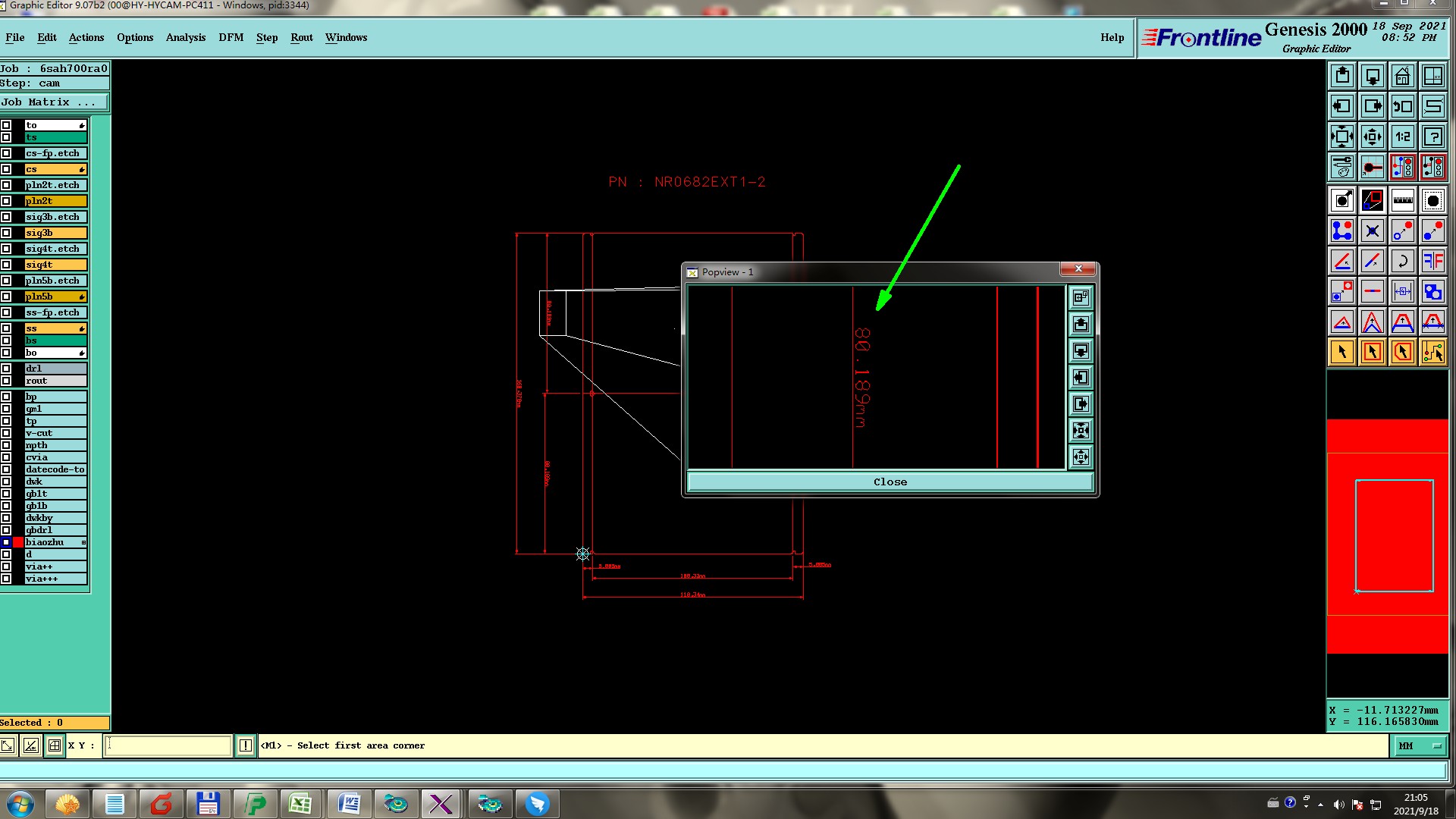Image resolution: width=1456 pixels, height=819 pixels.
Task: Click the X Y coordinate input field
Action: pos(168,745)
